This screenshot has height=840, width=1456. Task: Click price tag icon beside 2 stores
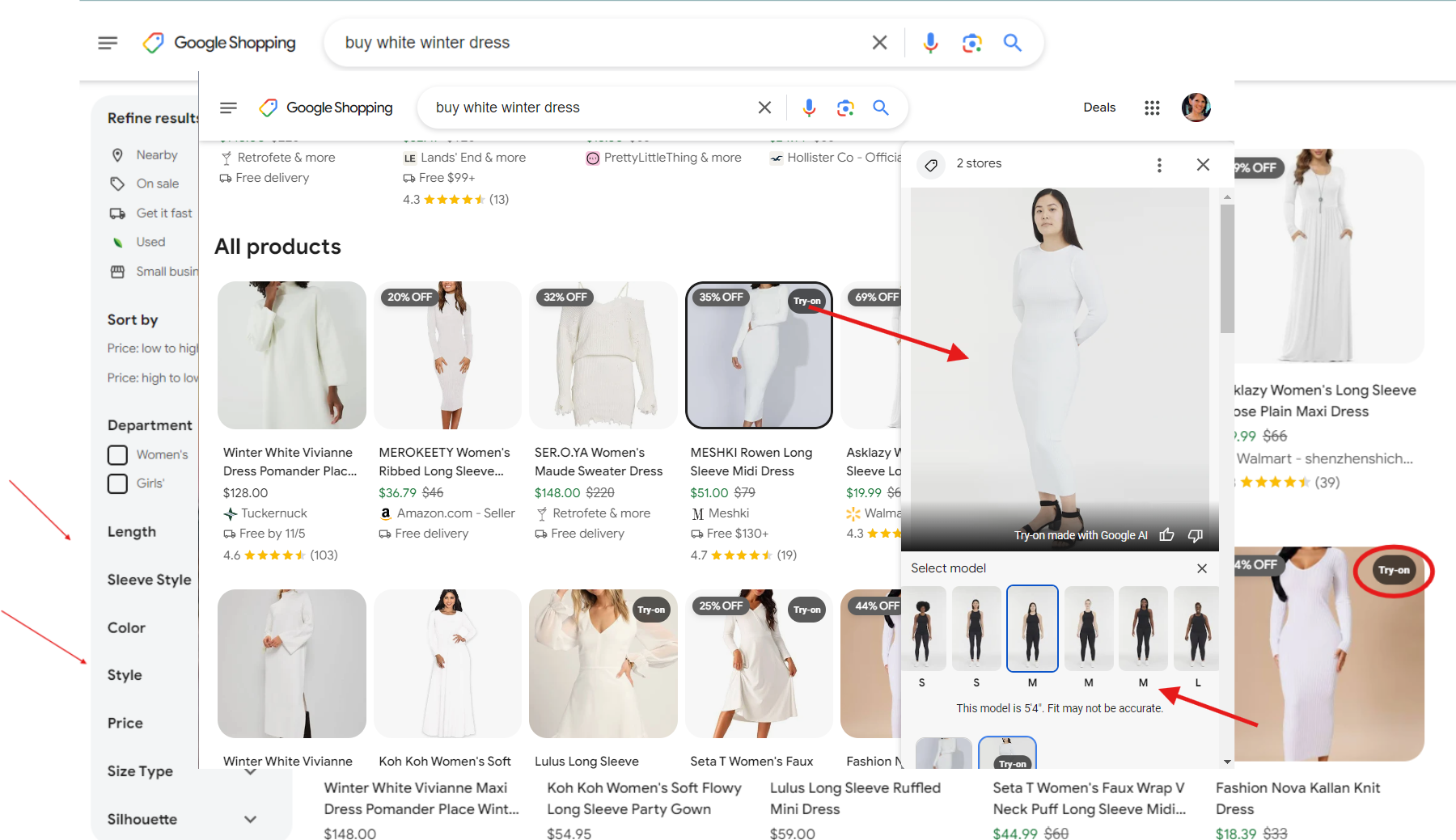tap(931, 165)
